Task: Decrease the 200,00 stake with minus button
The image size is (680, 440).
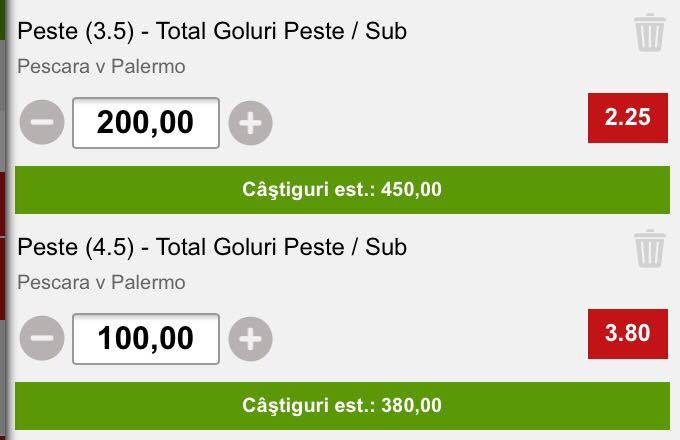Action: point(42,122)
